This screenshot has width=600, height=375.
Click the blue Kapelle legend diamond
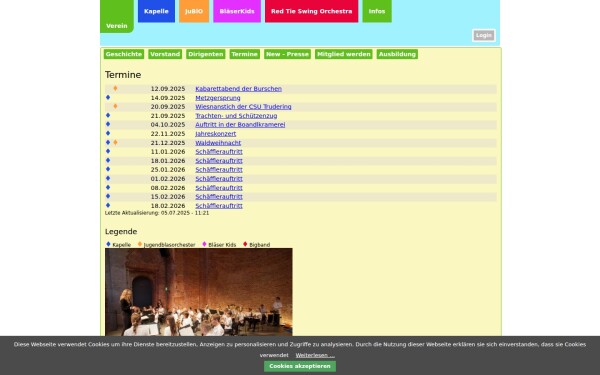(108, 244)
